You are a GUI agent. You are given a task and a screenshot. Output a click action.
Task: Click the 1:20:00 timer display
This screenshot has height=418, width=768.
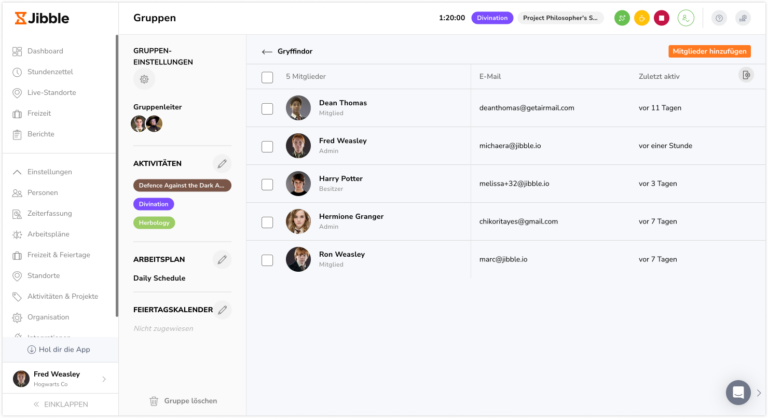tap(452, 18)
